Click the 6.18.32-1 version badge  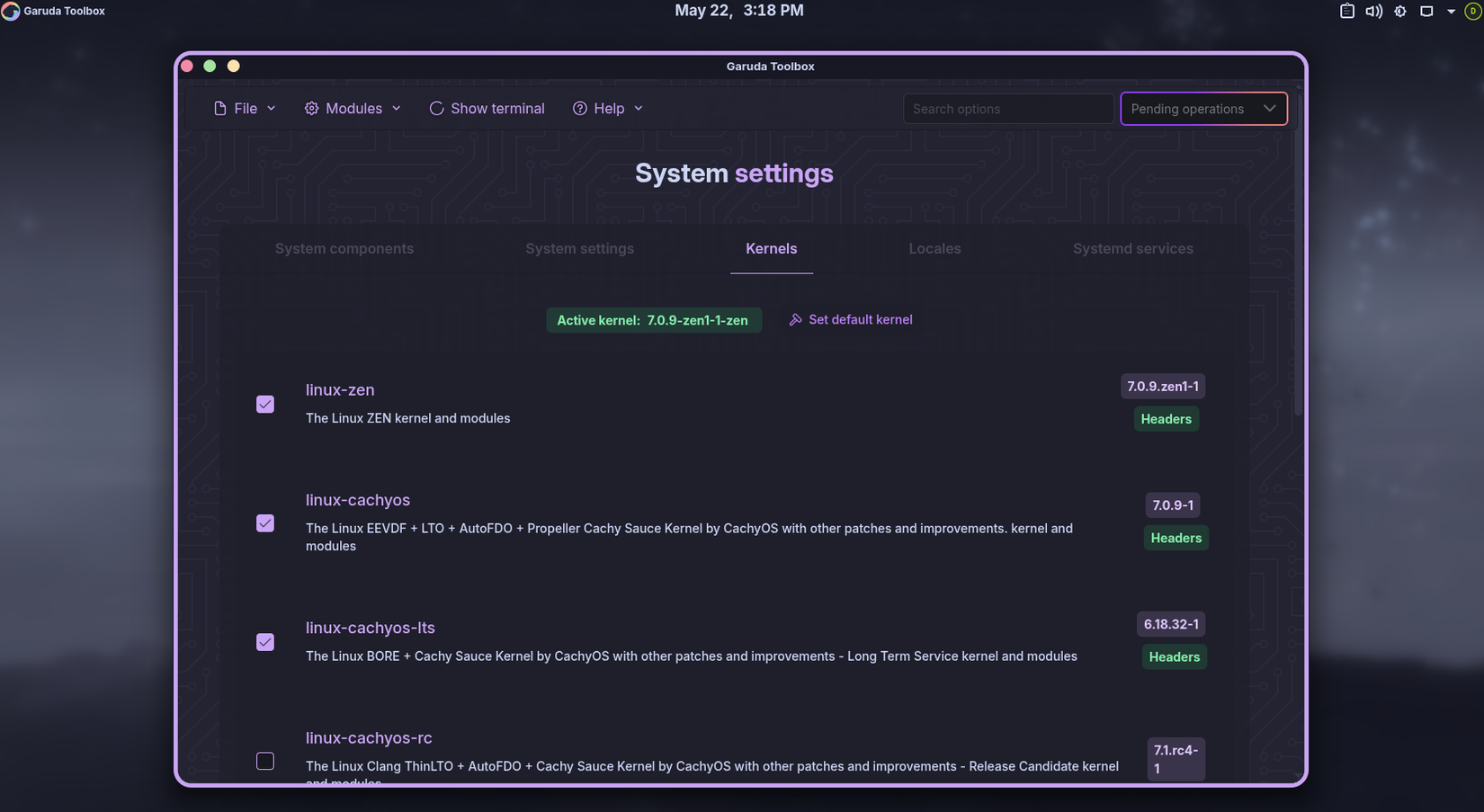[x=1171, y=624]
